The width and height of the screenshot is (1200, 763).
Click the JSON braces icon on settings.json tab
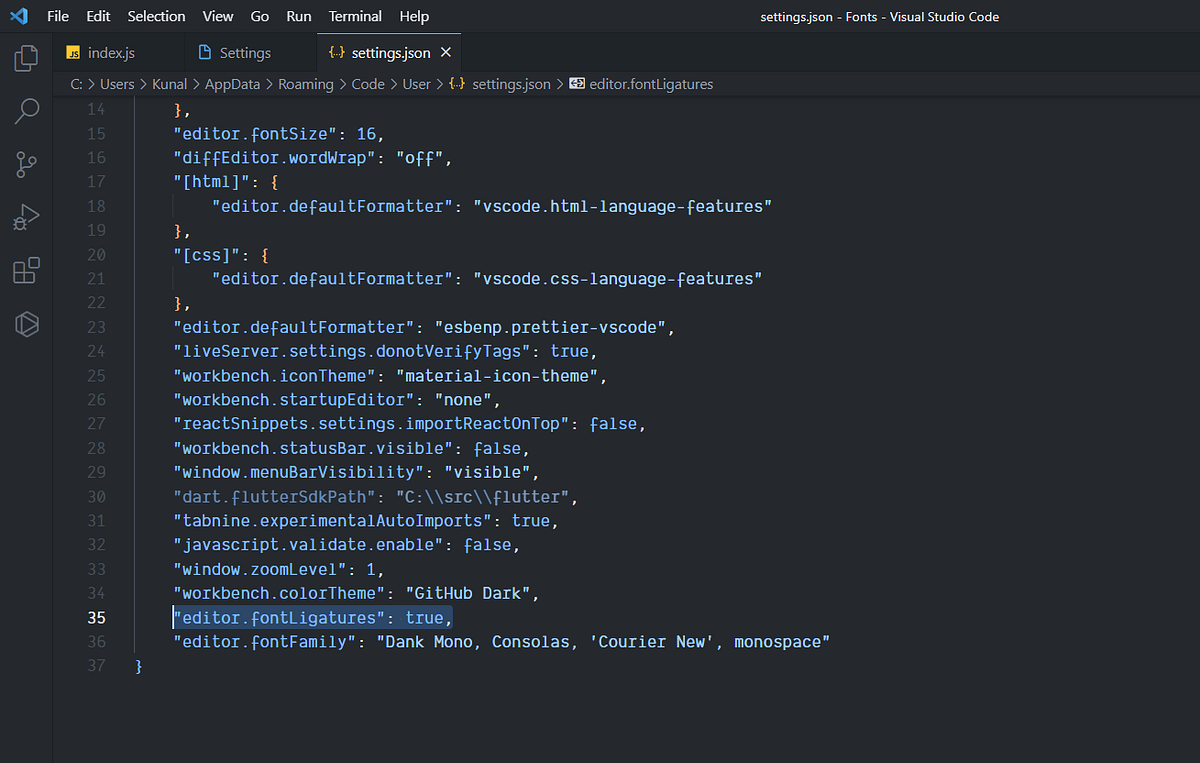pos(336,51)
